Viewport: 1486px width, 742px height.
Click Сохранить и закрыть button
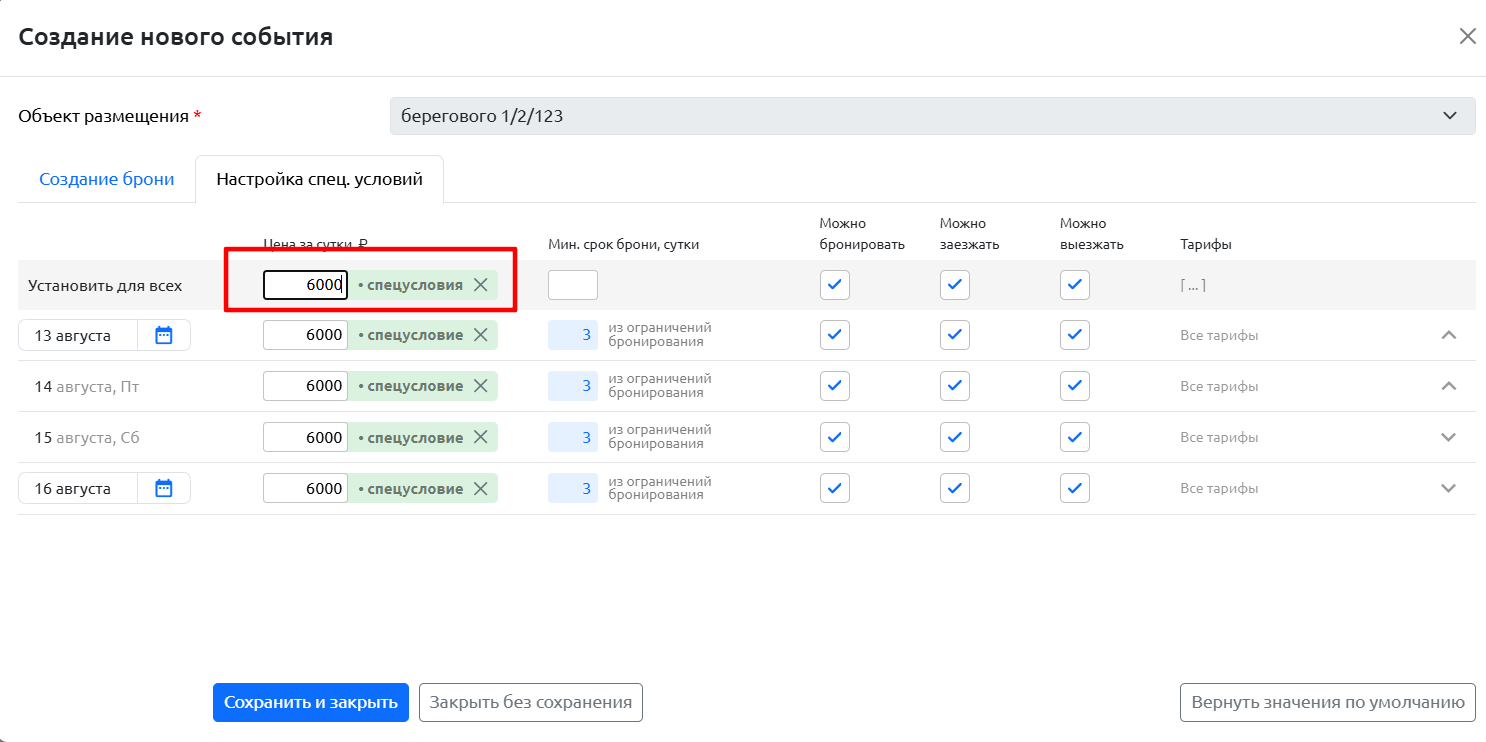point(311,702)
